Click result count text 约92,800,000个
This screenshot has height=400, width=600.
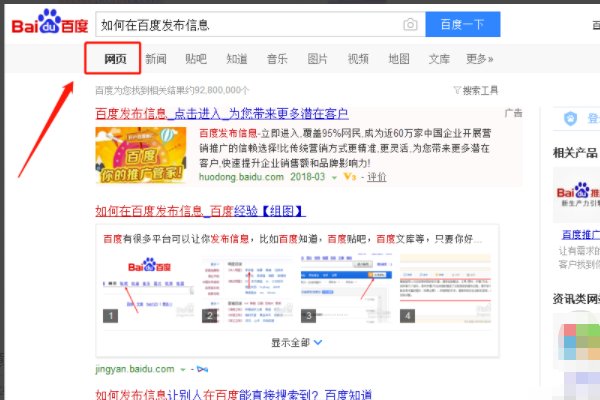pyautogui.click(x=218, y=90)
